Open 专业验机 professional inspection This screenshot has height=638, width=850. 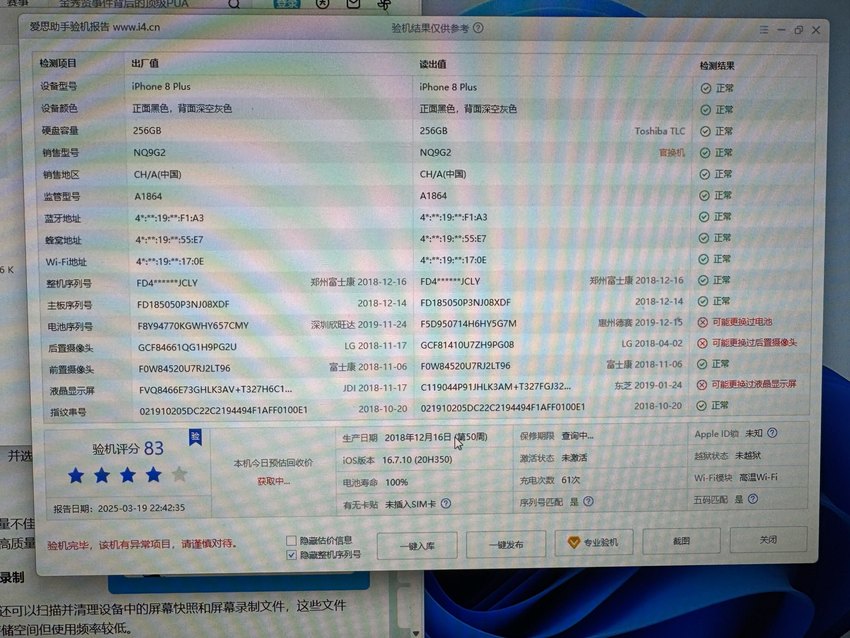pos(594,542)
